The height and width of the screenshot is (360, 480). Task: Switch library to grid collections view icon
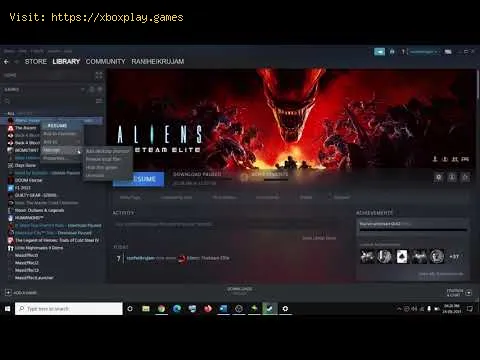click(99, 75)
